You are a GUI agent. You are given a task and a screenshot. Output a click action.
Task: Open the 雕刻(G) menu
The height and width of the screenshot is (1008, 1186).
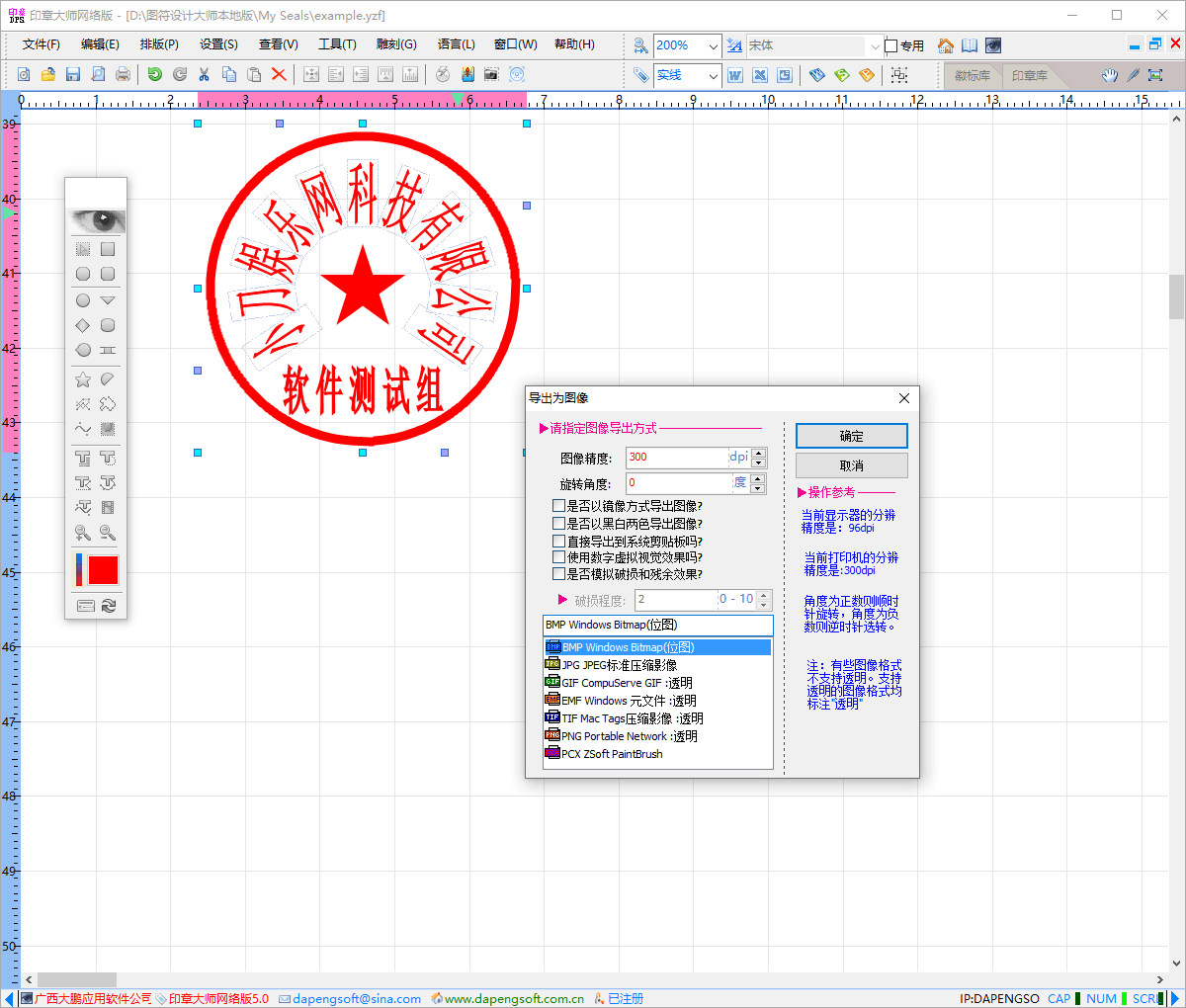pos(396,44)
